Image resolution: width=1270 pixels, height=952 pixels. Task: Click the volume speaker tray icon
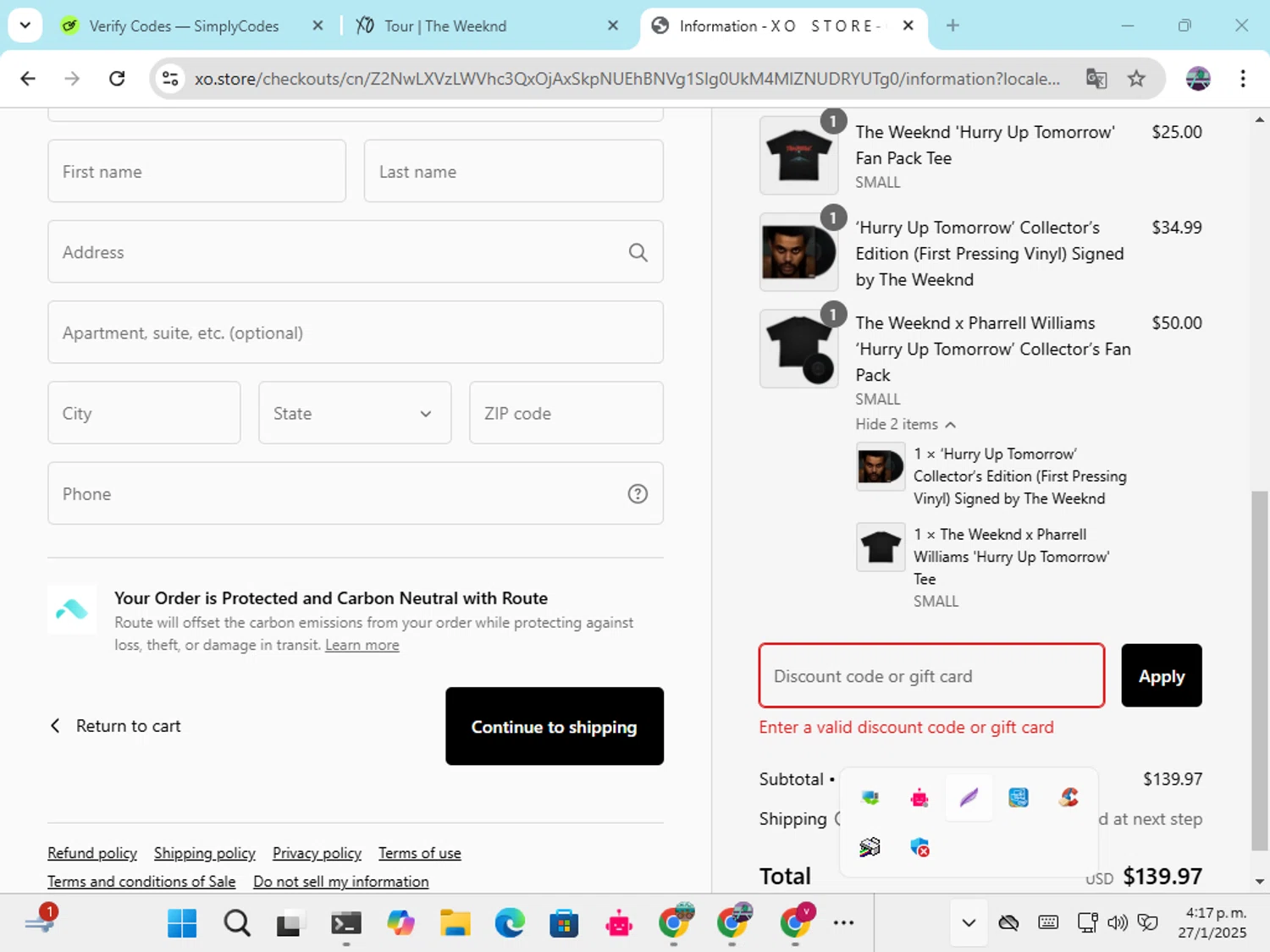coord(1118,922)
